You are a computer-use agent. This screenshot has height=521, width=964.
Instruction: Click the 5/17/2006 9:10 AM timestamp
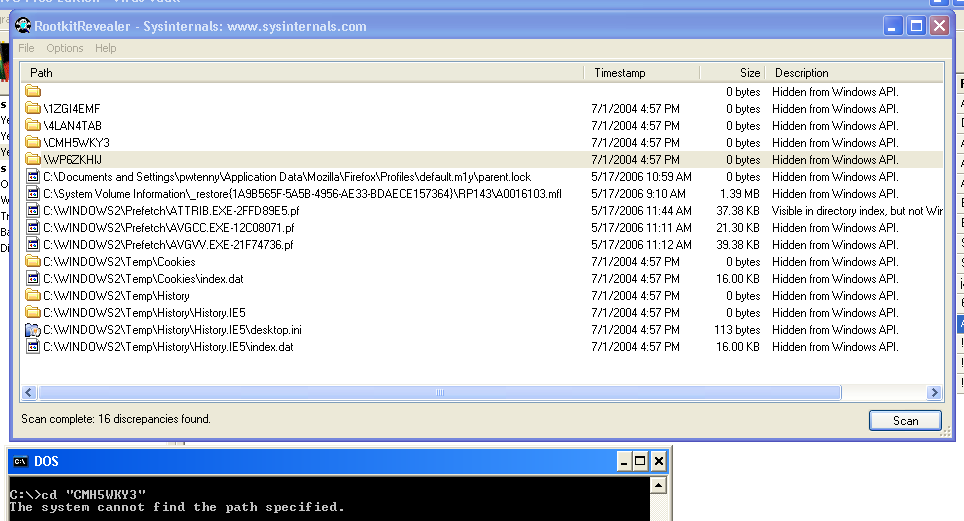[x=638, y=194]
